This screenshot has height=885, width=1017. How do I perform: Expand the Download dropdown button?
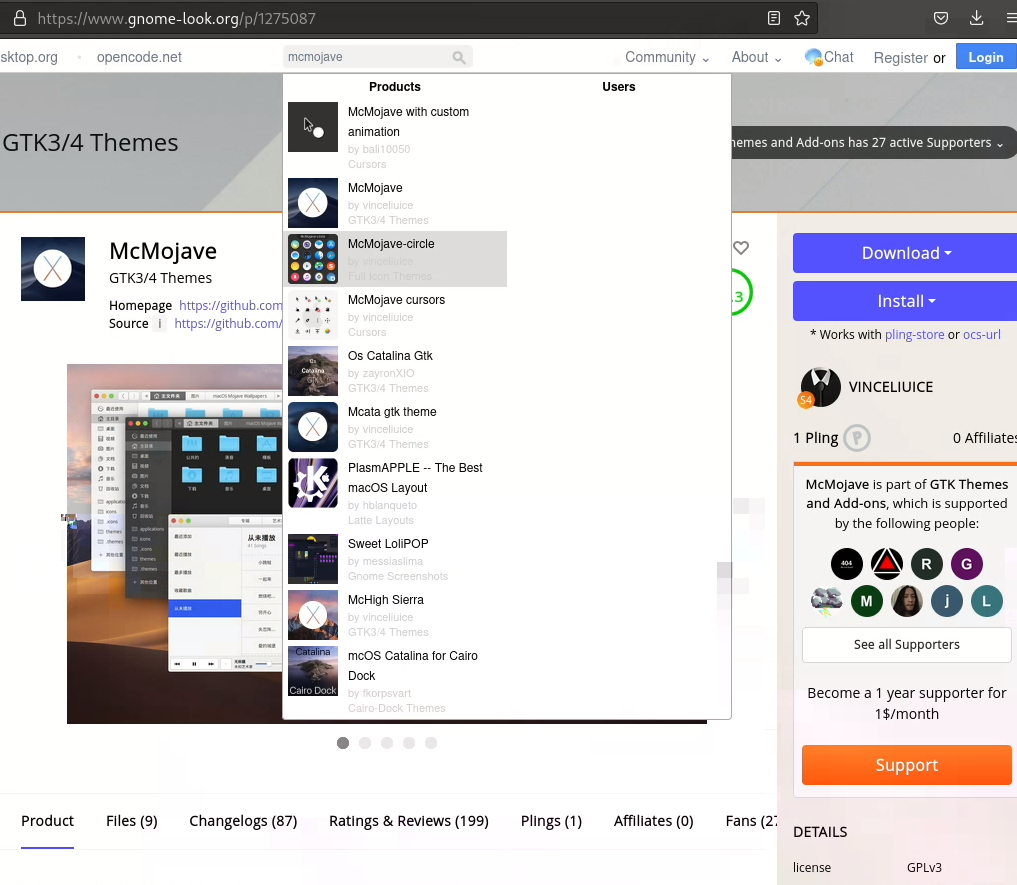905,253
